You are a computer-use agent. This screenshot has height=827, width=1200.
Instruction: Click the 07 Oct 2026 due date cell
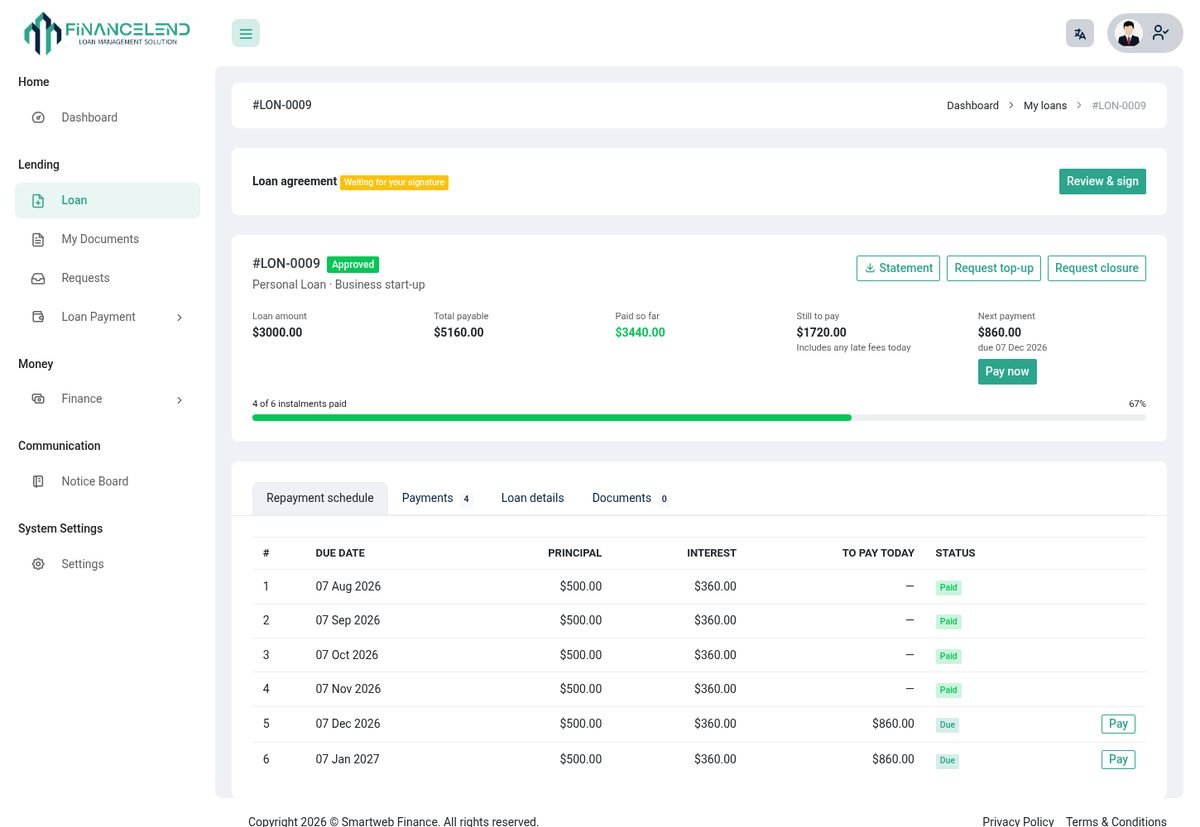pyautogui.click(x=347, y=655)
